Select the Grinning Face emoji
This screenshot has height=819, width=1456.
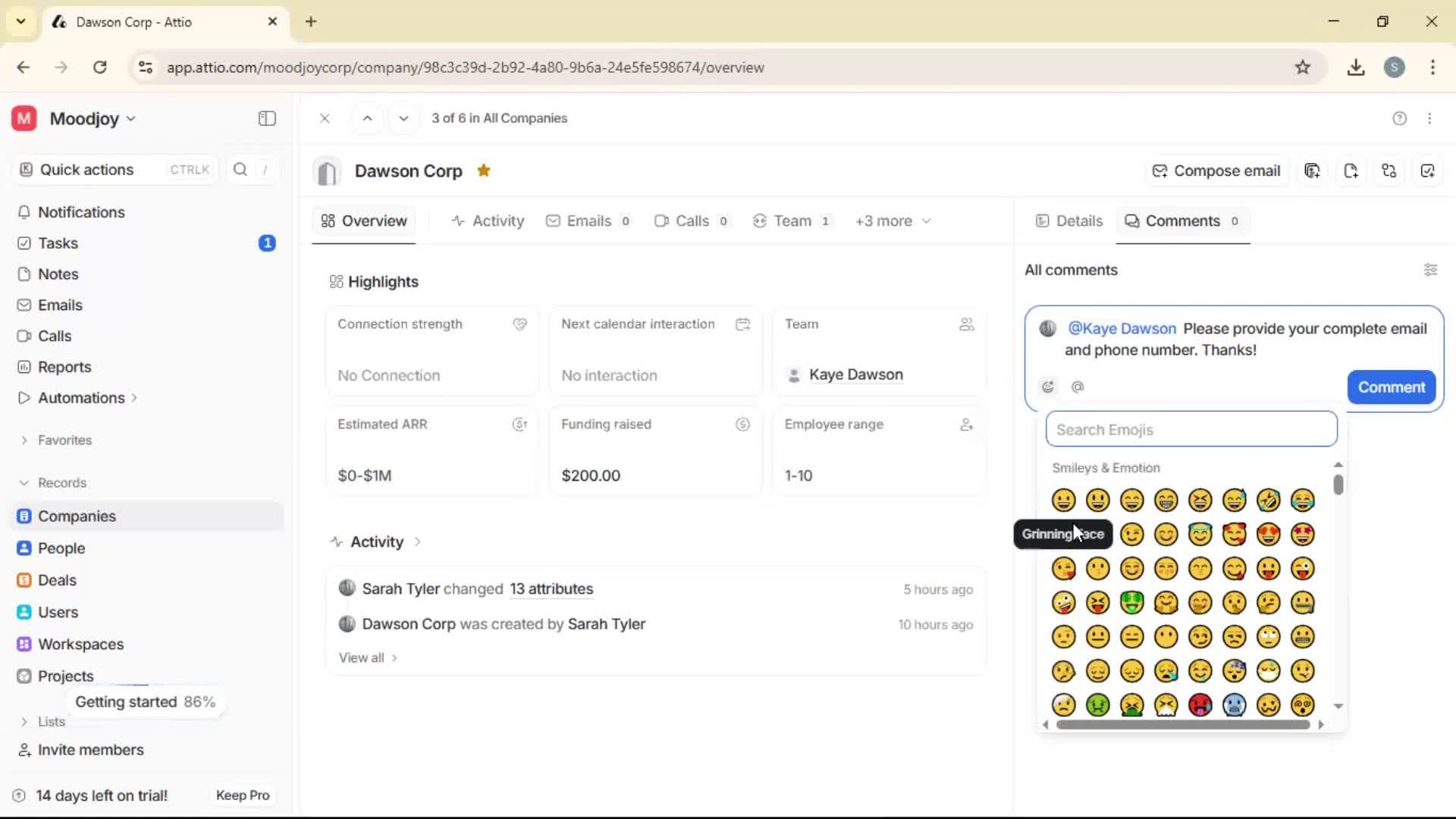[1063, 500]
